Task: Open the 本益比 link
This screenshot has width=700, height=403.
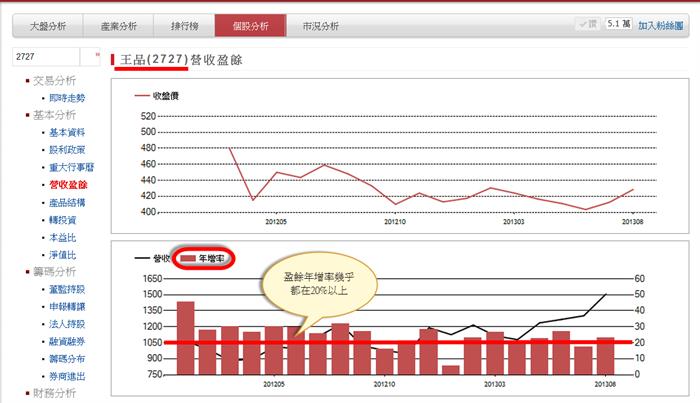Action: (x=62, y=237)
